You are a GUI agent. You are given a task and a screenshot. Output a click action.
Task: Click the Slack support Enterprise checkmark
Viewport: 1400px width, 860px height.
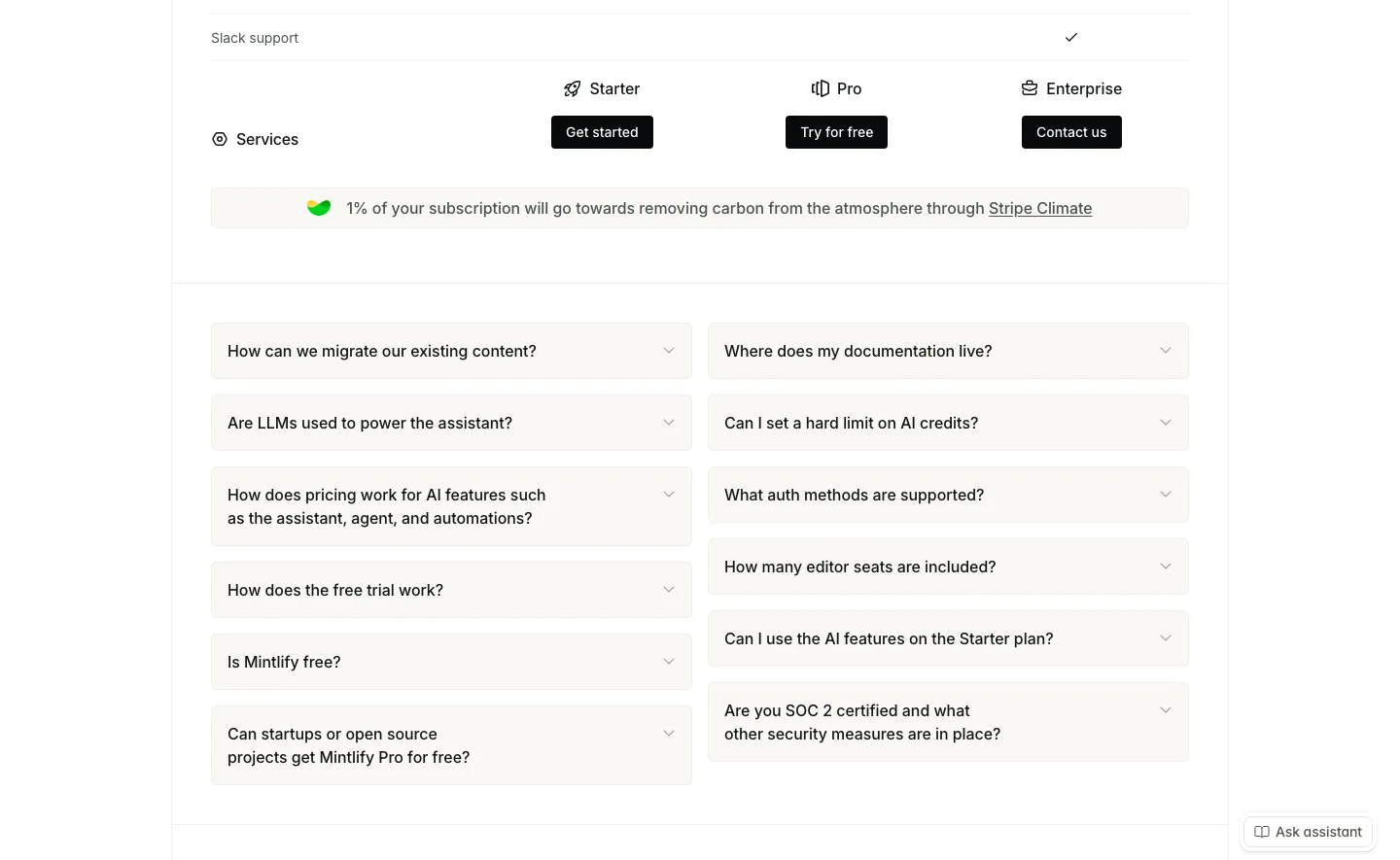1071,37
